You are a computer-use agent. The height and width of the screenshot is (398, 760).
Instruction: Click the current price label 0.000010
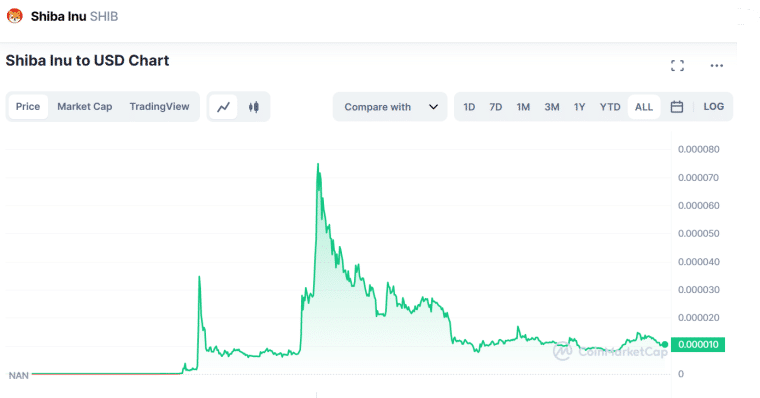(698, 345)
